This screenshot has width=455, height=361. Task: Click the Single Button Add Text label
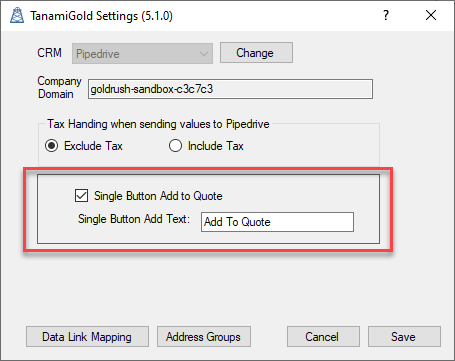[x=134, y=219]
